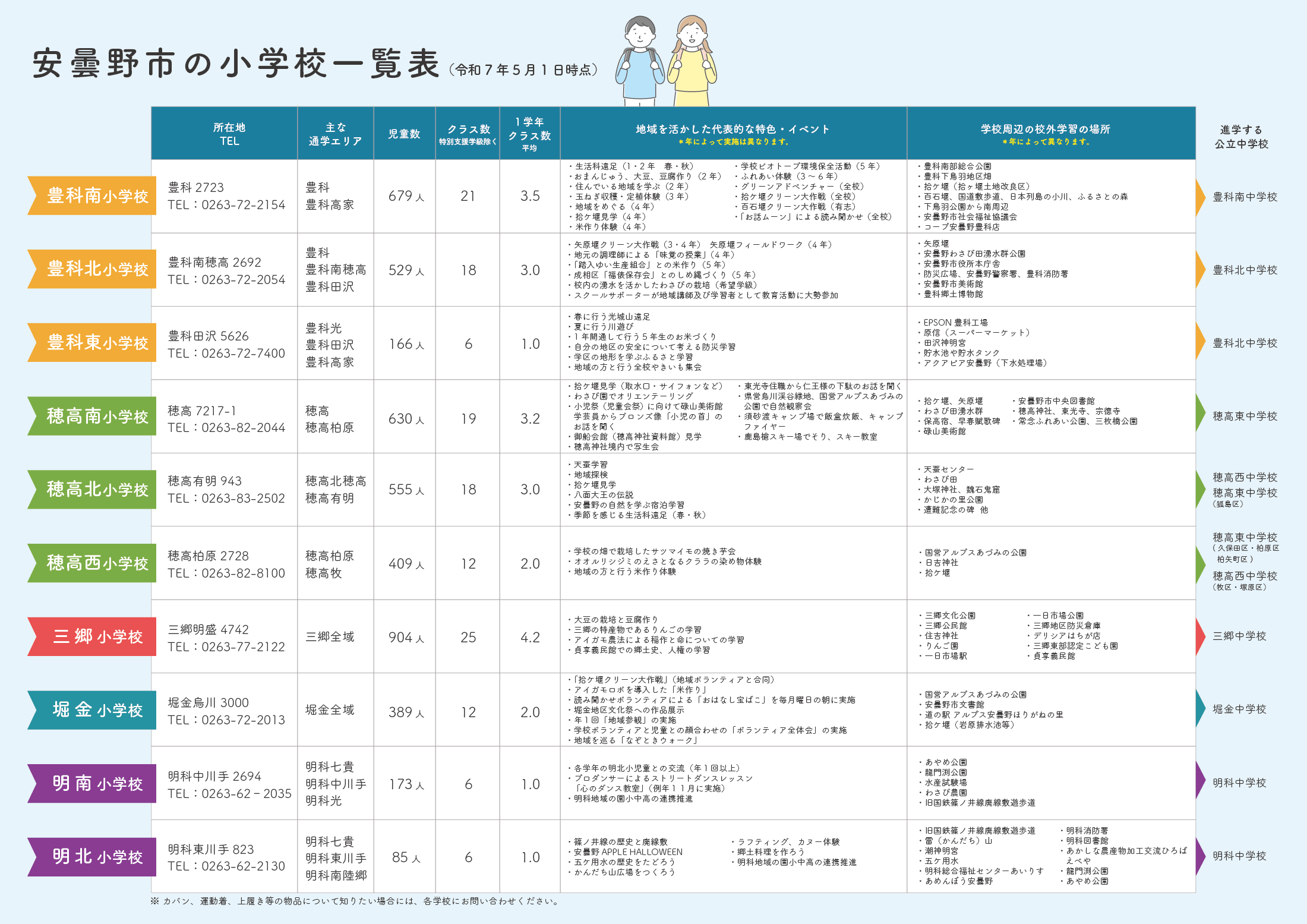Click the 主な通学エリア column header
Viewport: 1307px width, 924px height.
pyautogui.click(x=335, y=134)
